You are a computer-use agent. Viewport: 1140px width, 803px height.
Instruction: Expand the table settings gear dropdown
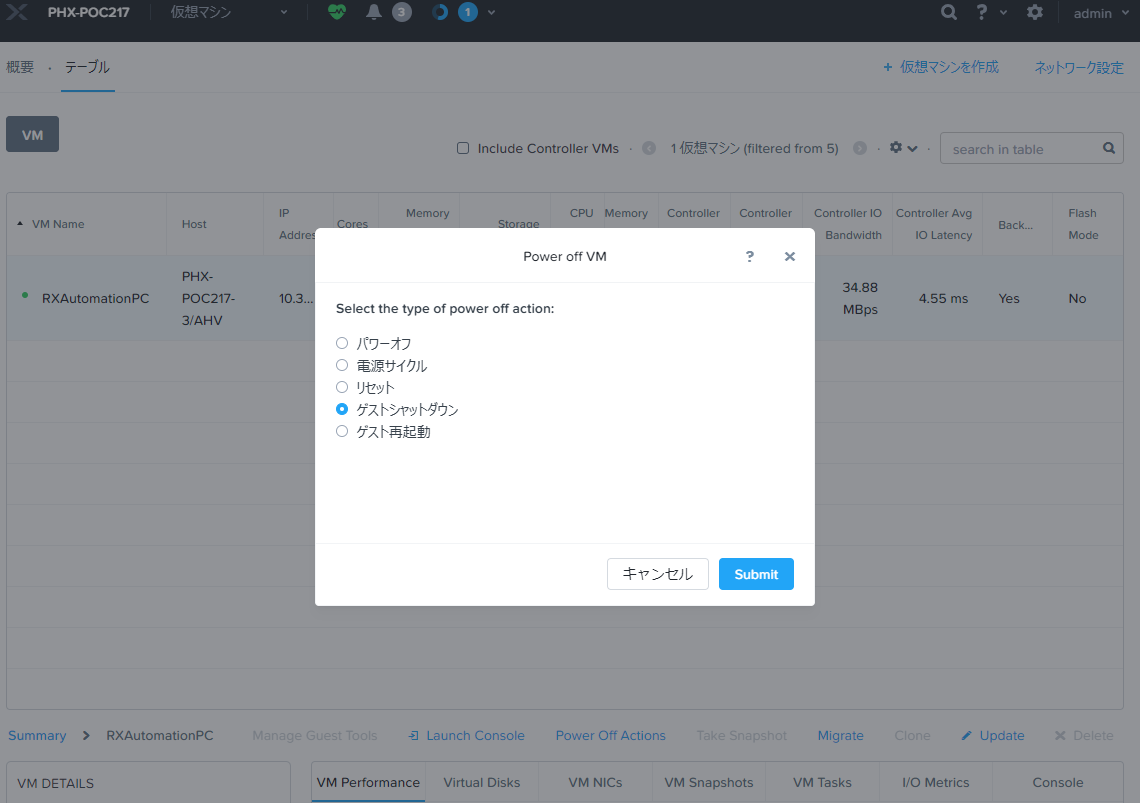coord(903,148)
